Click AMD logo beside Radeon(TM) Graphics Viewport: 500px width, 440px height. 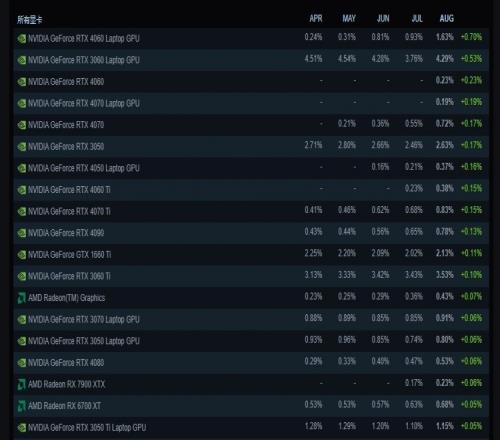[22, 298]
